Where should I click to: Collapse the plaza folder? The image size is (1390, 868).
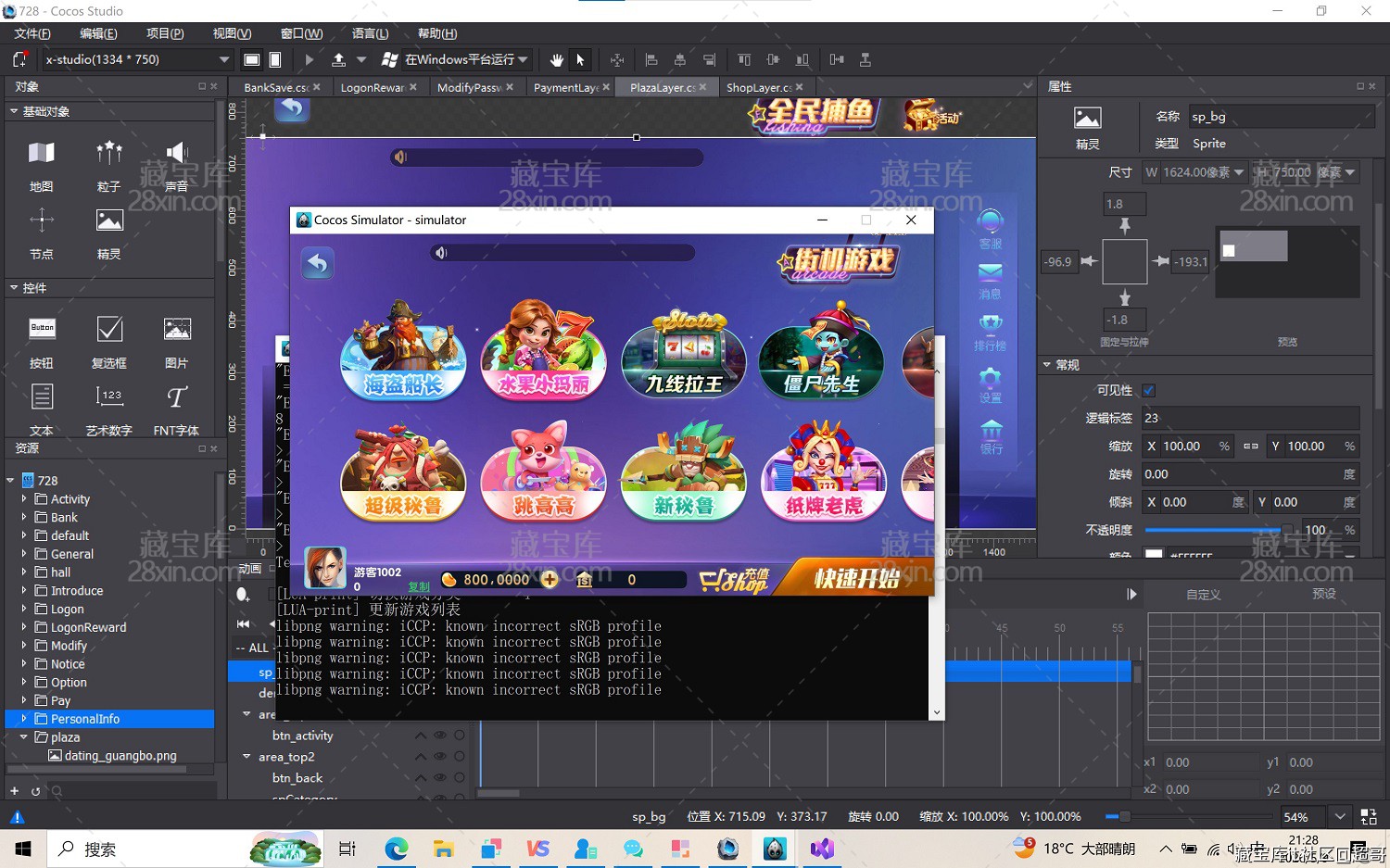(x=24, y=737)
